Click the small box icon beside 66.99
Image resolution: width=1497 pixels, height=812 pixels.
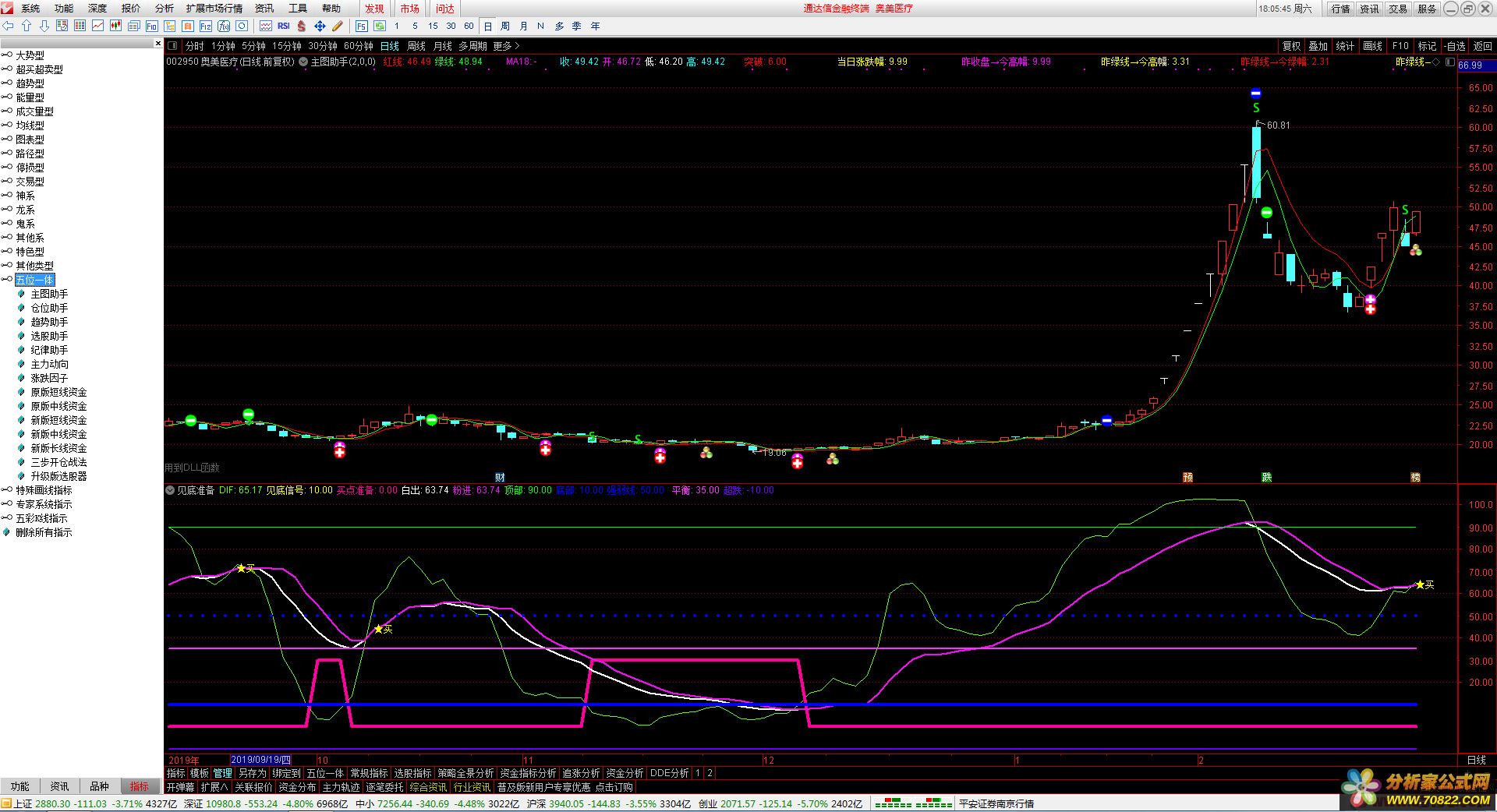pyautogui.click(x=1449, y=62)
